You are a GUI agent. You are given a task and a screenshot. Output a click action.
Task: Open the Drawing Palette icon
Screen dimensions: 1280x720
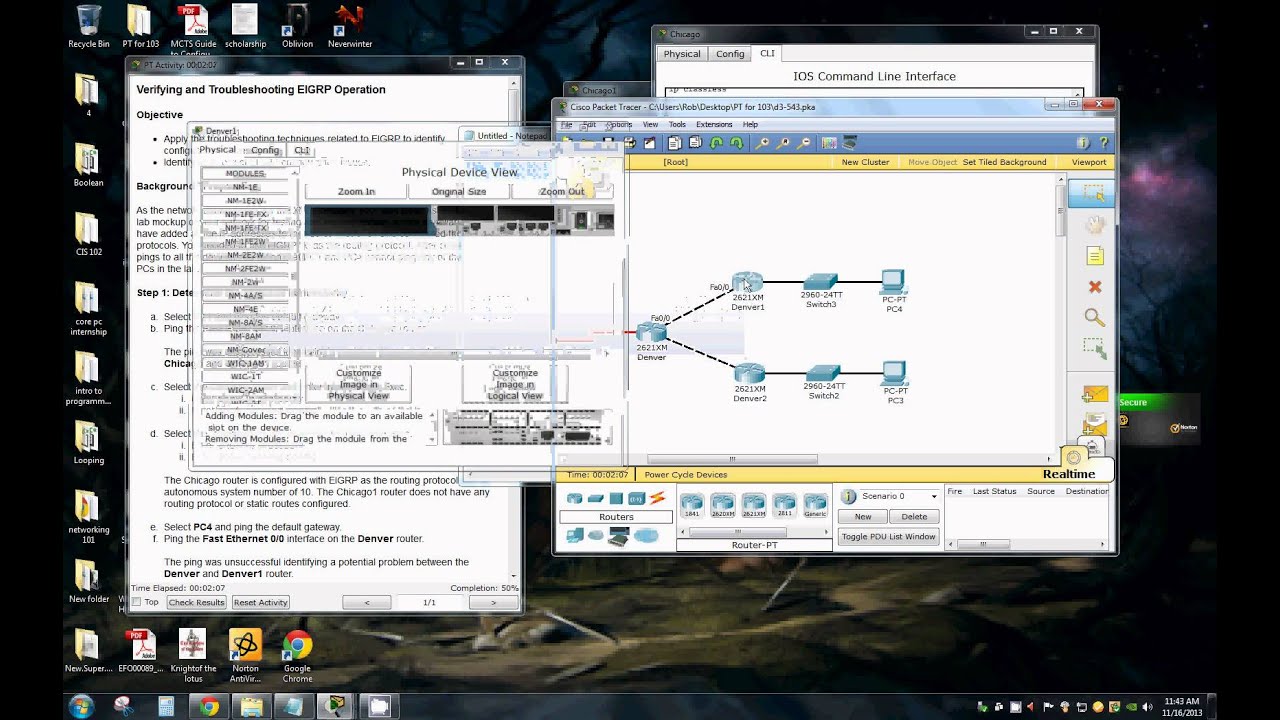point(828,143)
